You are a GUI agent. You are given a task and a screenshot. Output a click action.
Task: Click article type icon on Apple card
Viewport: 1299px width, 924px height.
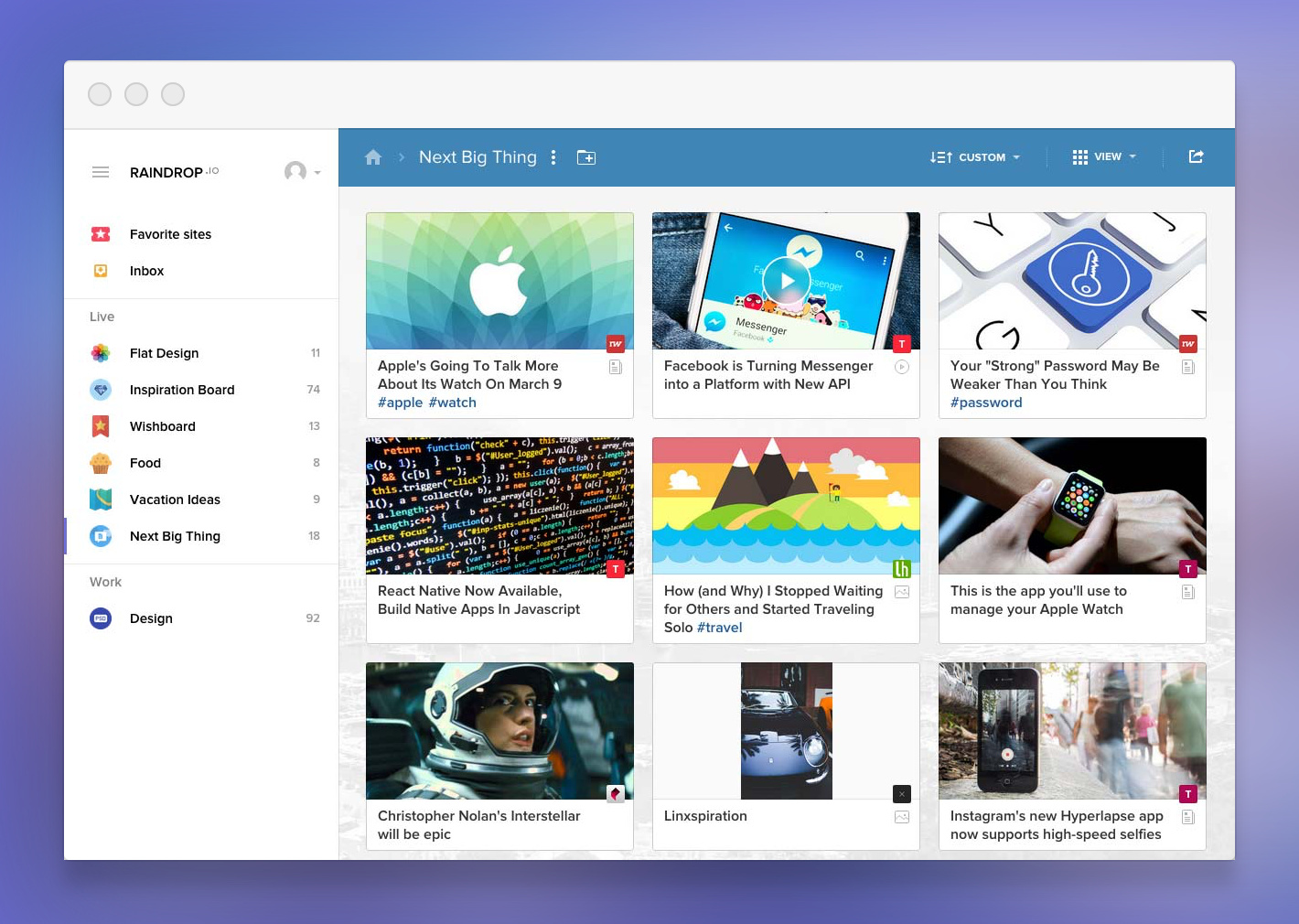616,367
